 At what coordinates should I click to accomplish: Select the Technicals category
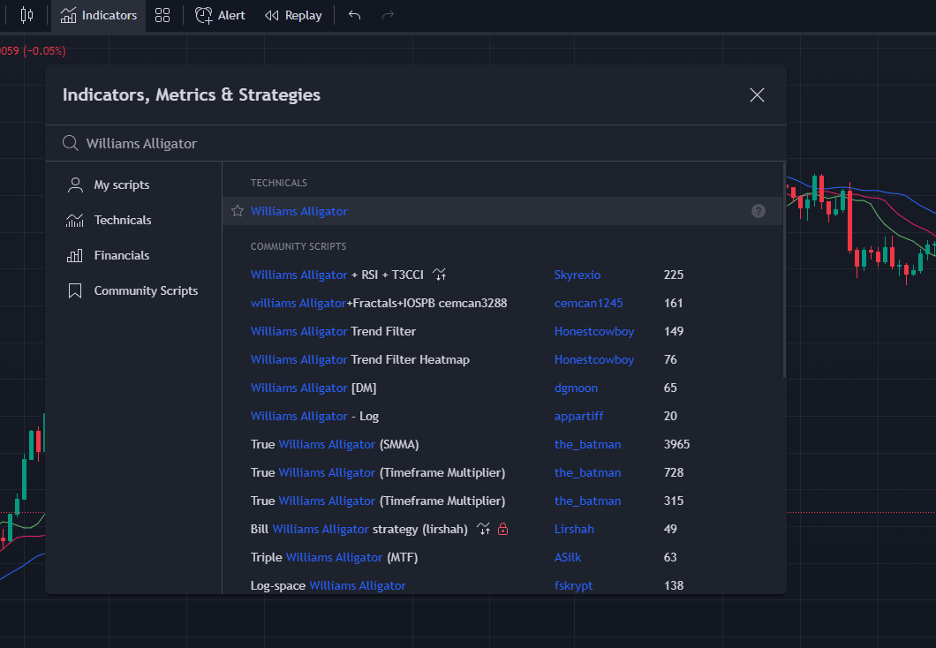point(109,220)
